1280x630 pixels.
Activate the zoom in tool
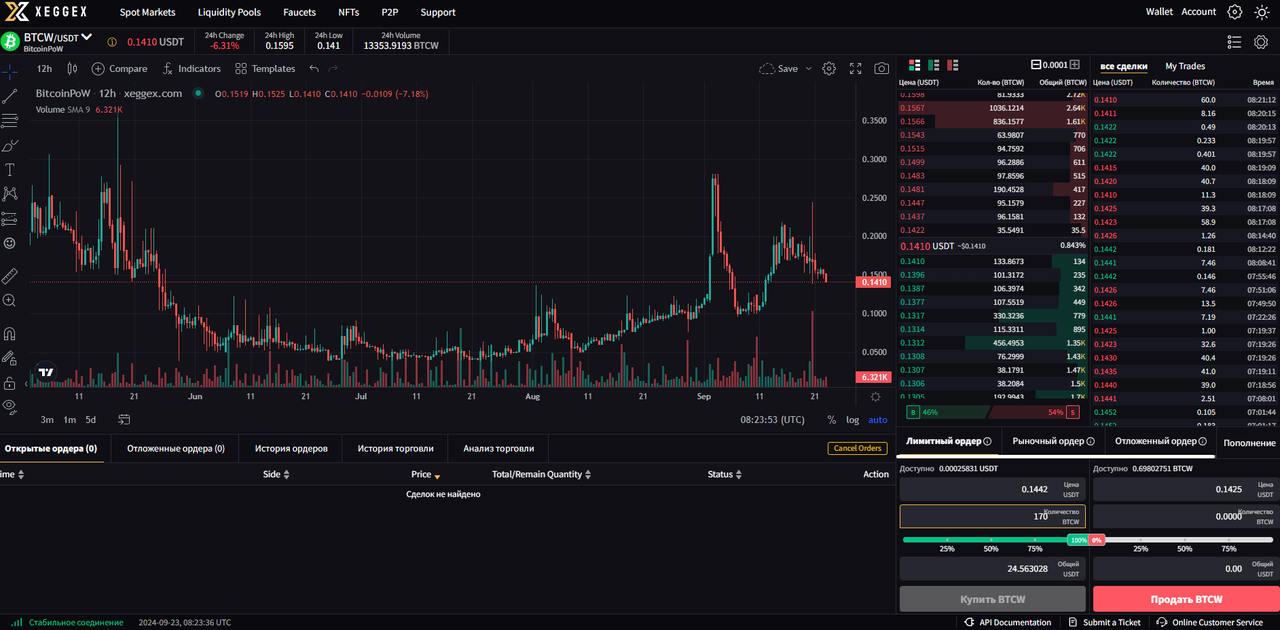click(x=10, y=300)
